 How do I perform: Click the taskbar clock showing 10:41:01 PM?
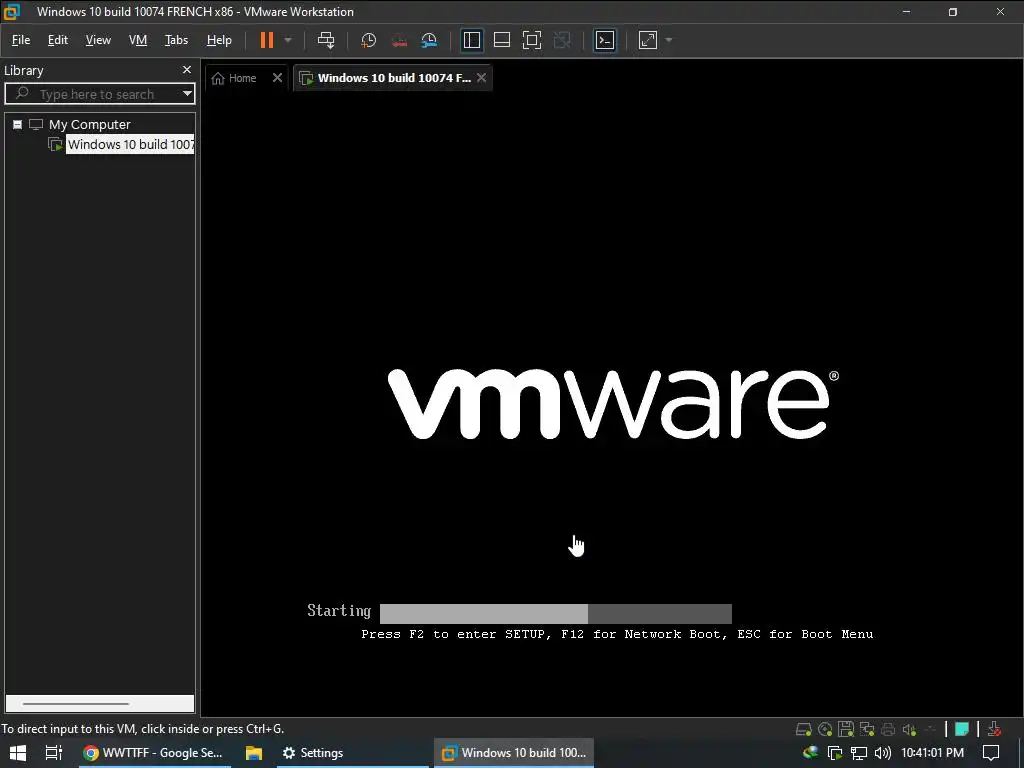[932, 753]
